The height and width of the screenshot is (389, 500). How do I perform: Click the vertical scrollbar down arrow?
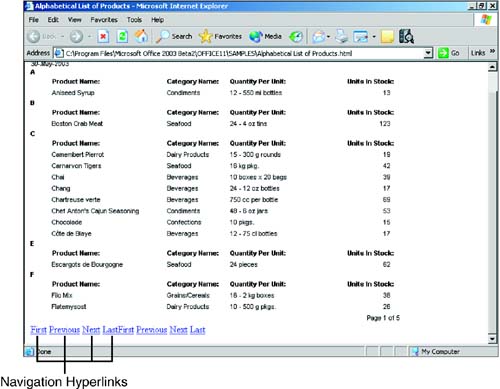pos(492,339)
